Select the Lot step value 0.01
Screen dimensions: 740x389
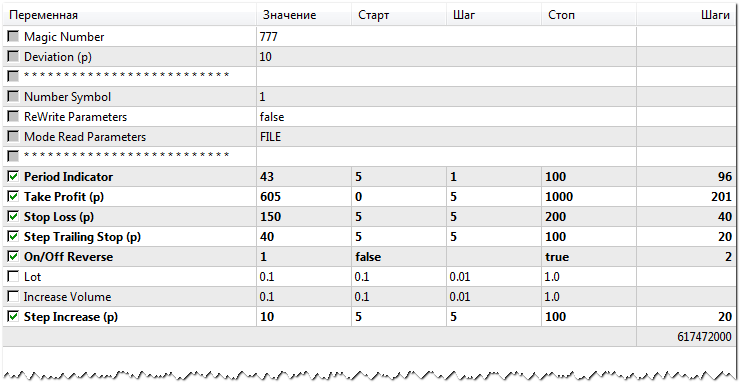[x=460, y=277]
